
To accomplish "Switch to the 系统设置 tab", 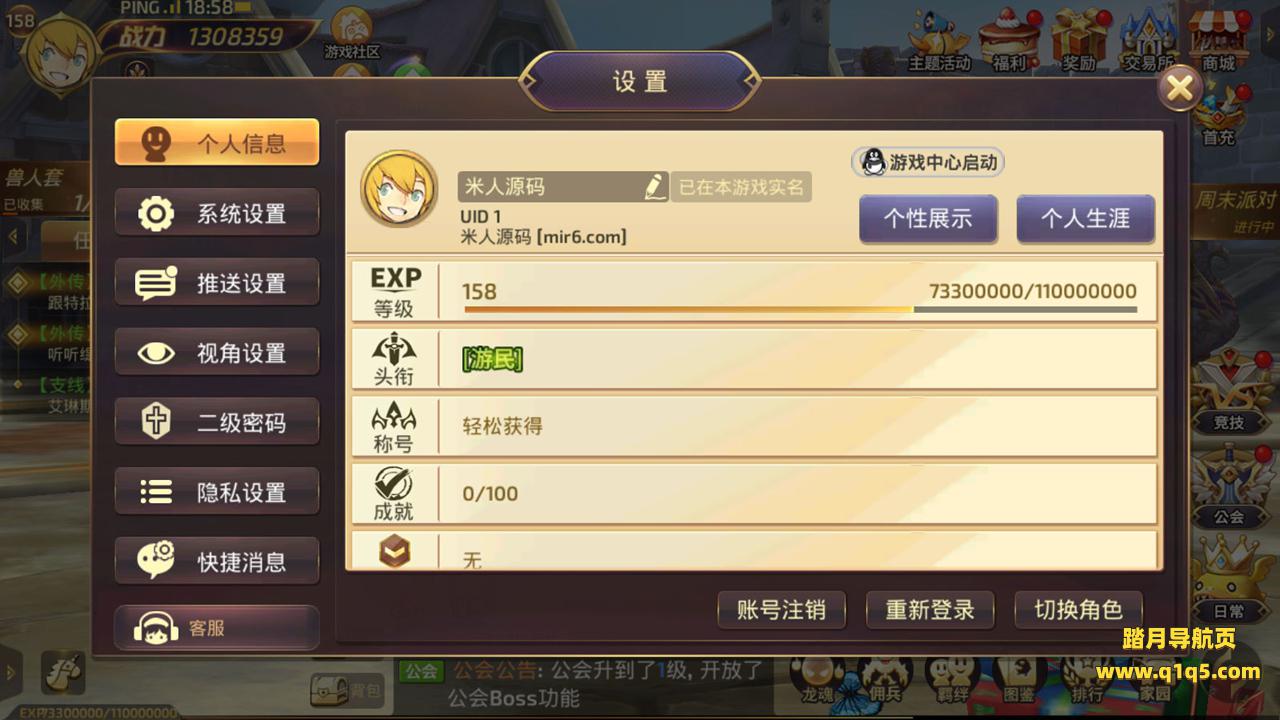I will point(217,213).
